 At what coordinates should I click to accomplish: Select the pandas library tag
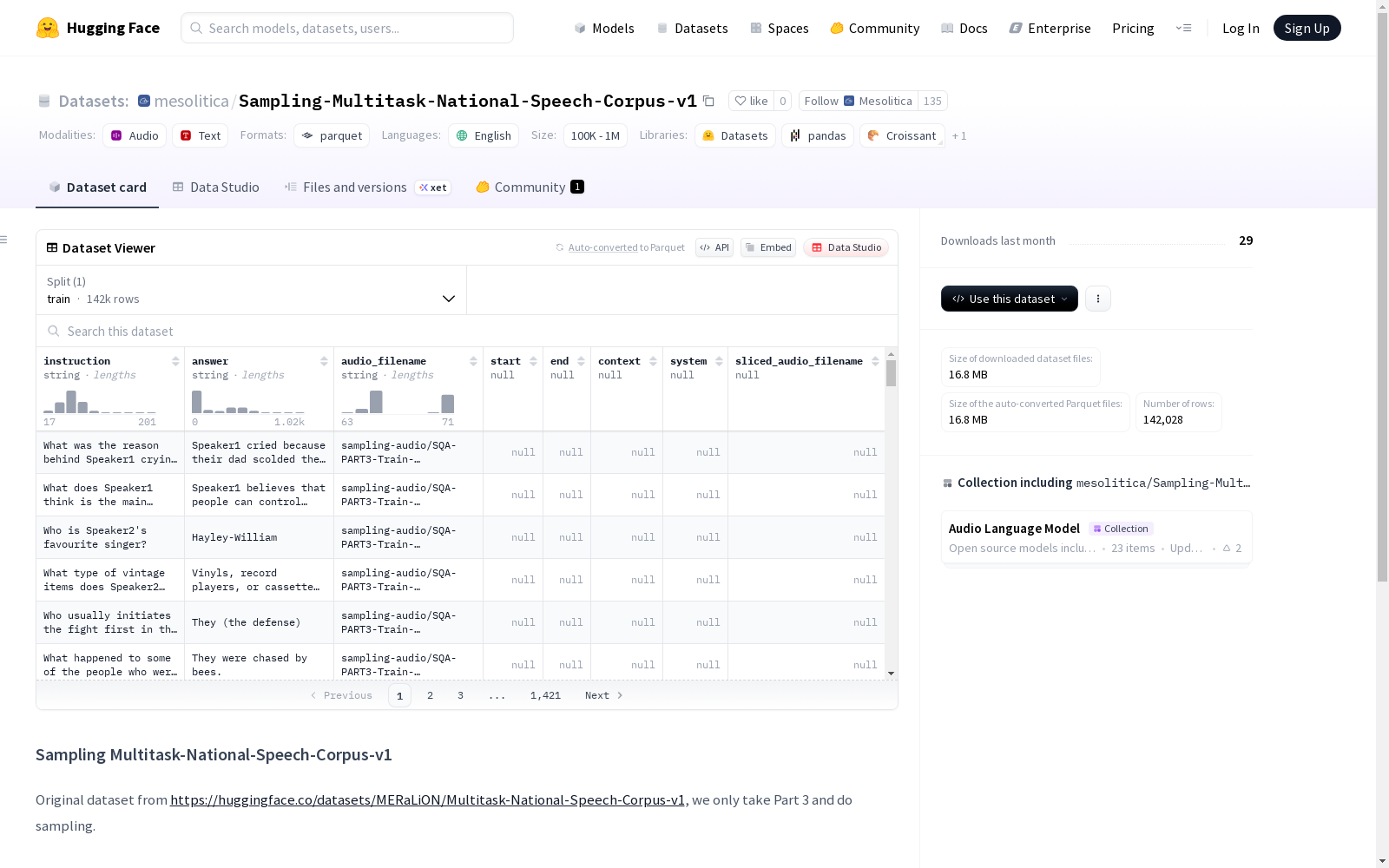[x=818, y=135]
